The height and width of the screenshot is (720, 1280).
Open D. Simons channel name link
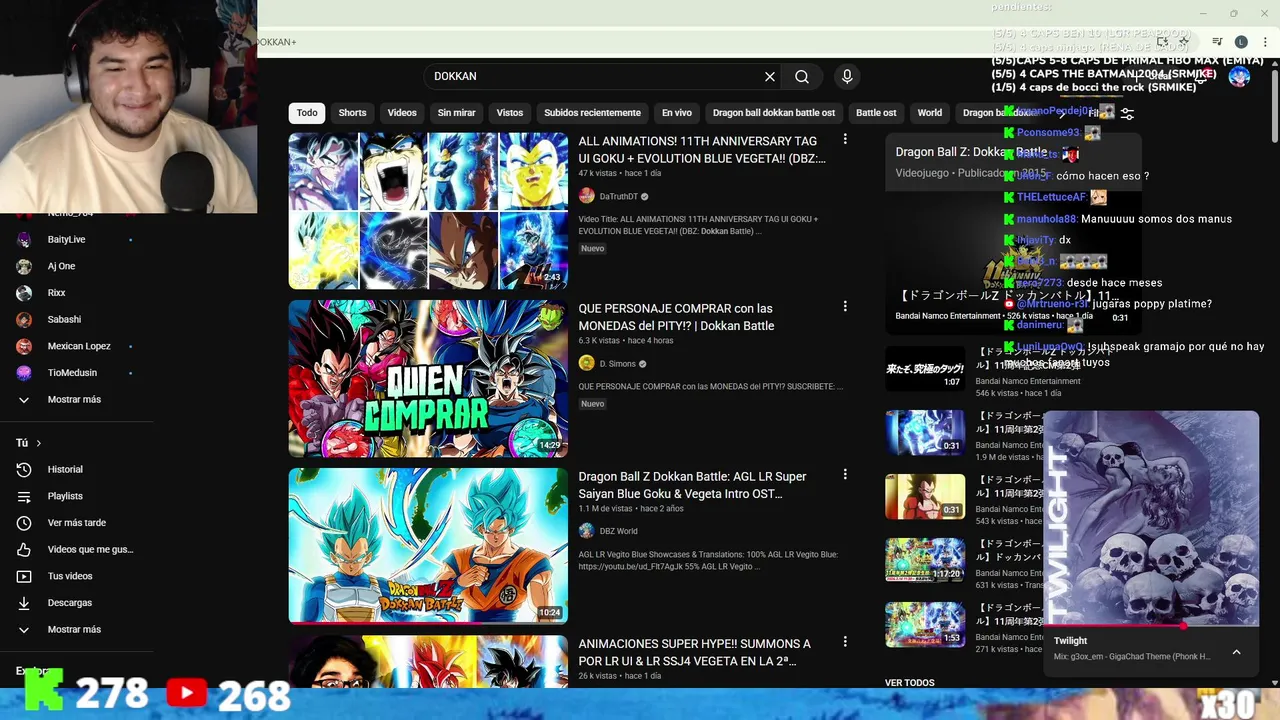pos(617,364)
